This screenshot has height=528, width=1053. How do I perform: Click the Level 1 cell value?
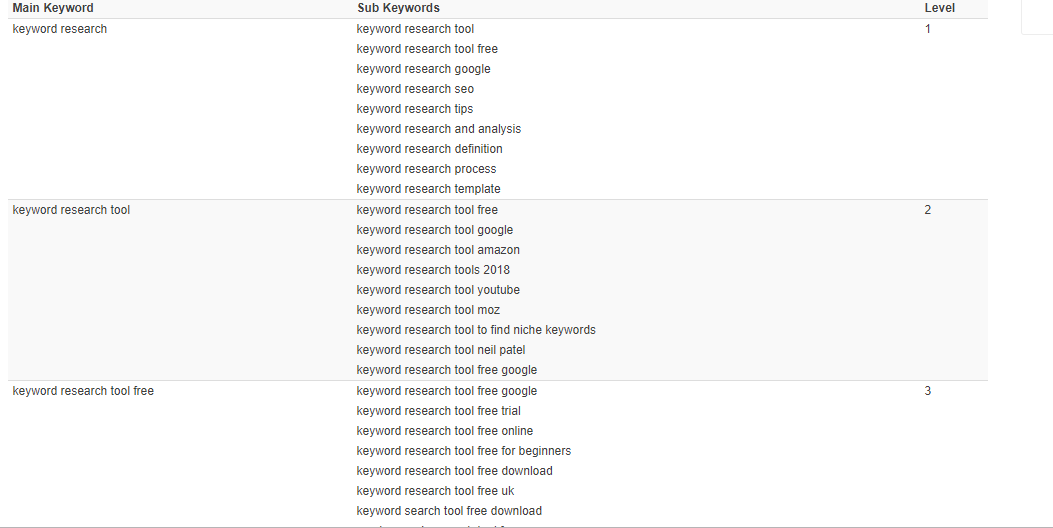[928, 29]
